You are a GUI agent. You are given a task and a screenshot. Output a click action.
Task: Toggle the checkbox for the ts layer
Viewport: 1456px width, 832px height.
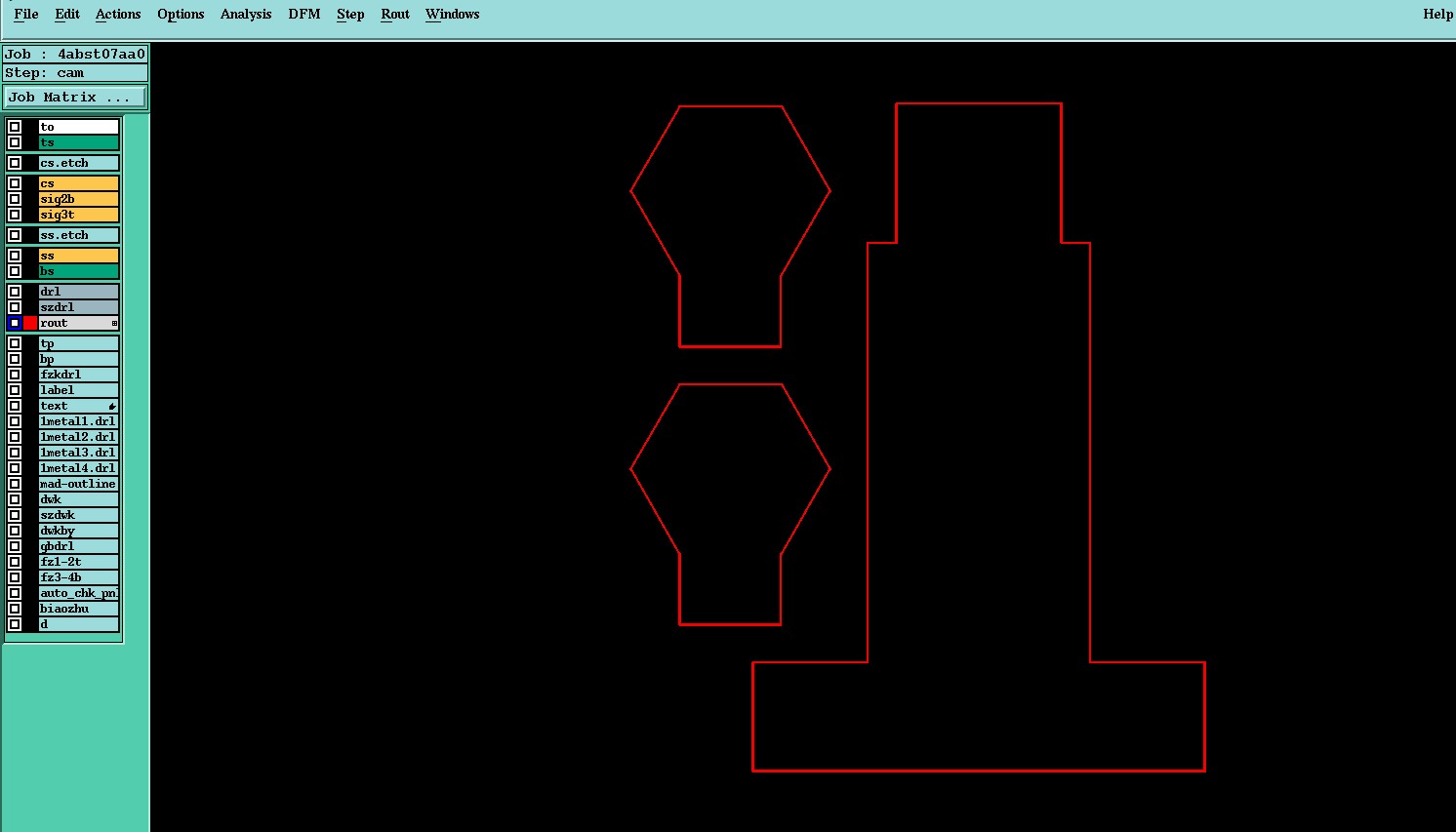[x=15, y=142]
